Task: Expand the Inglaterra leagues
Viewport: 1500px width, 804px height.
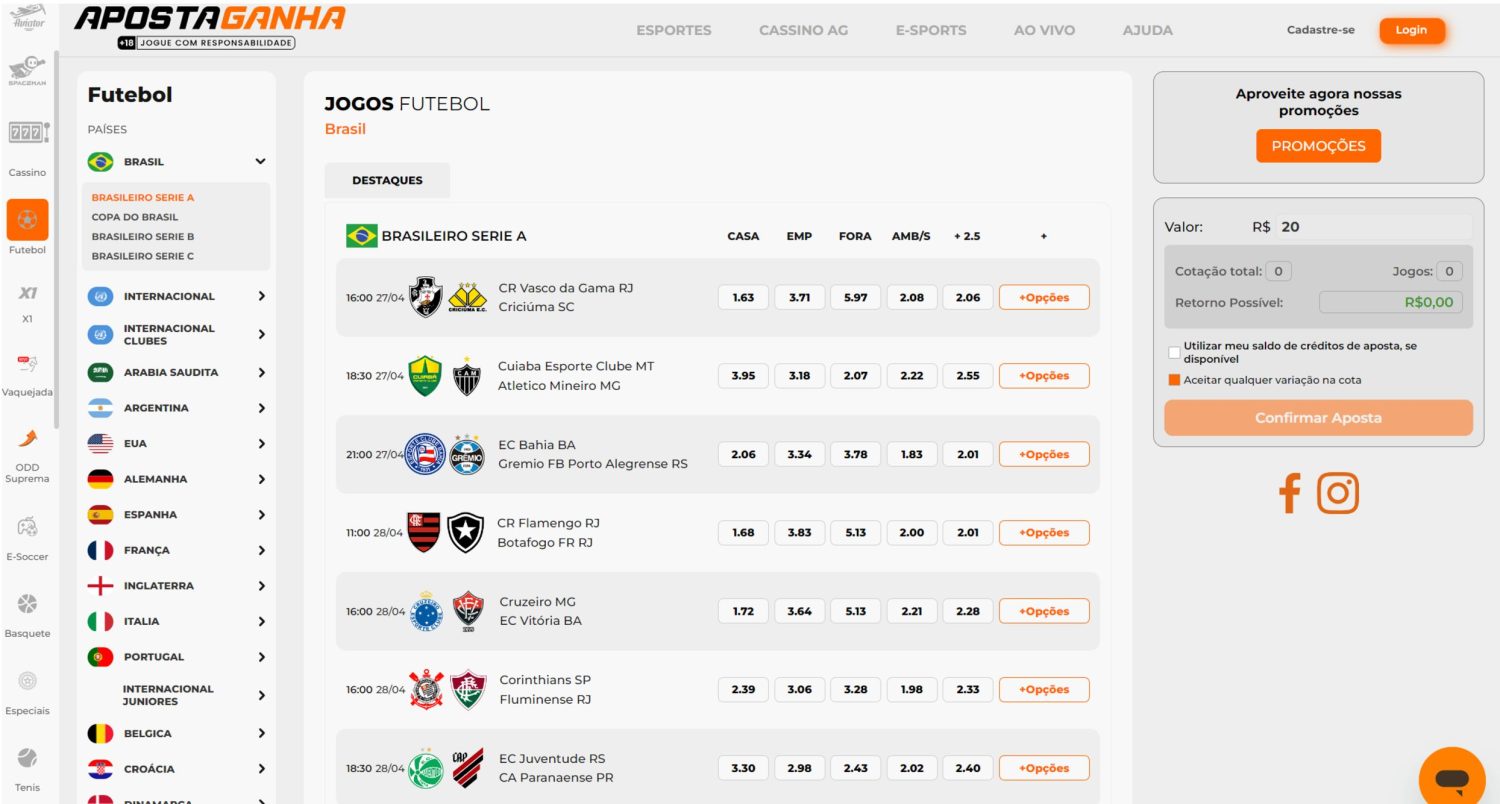Action: (x=261, y=586)
